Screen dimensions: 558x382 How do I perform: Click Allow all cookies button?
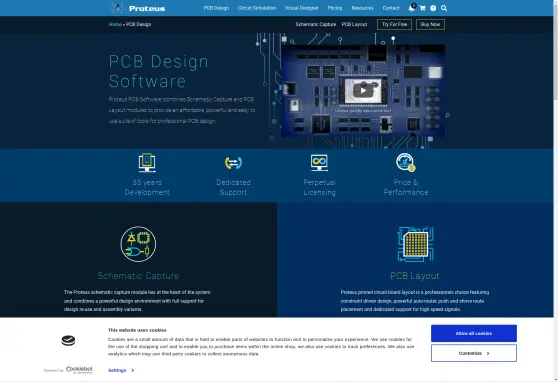point(474,333)
